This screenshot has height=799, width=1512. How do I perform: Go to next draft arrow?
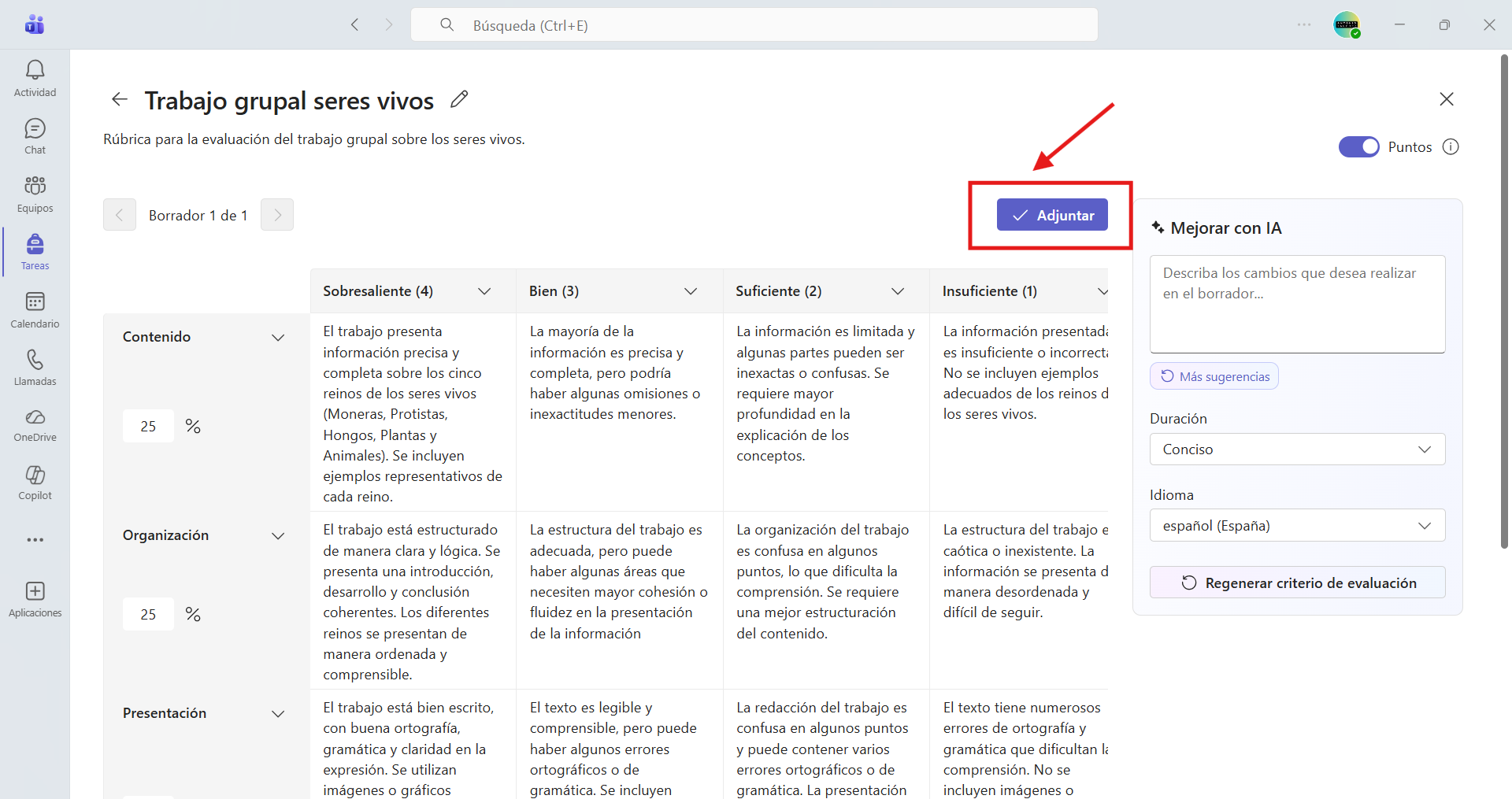tap(277, 215)
